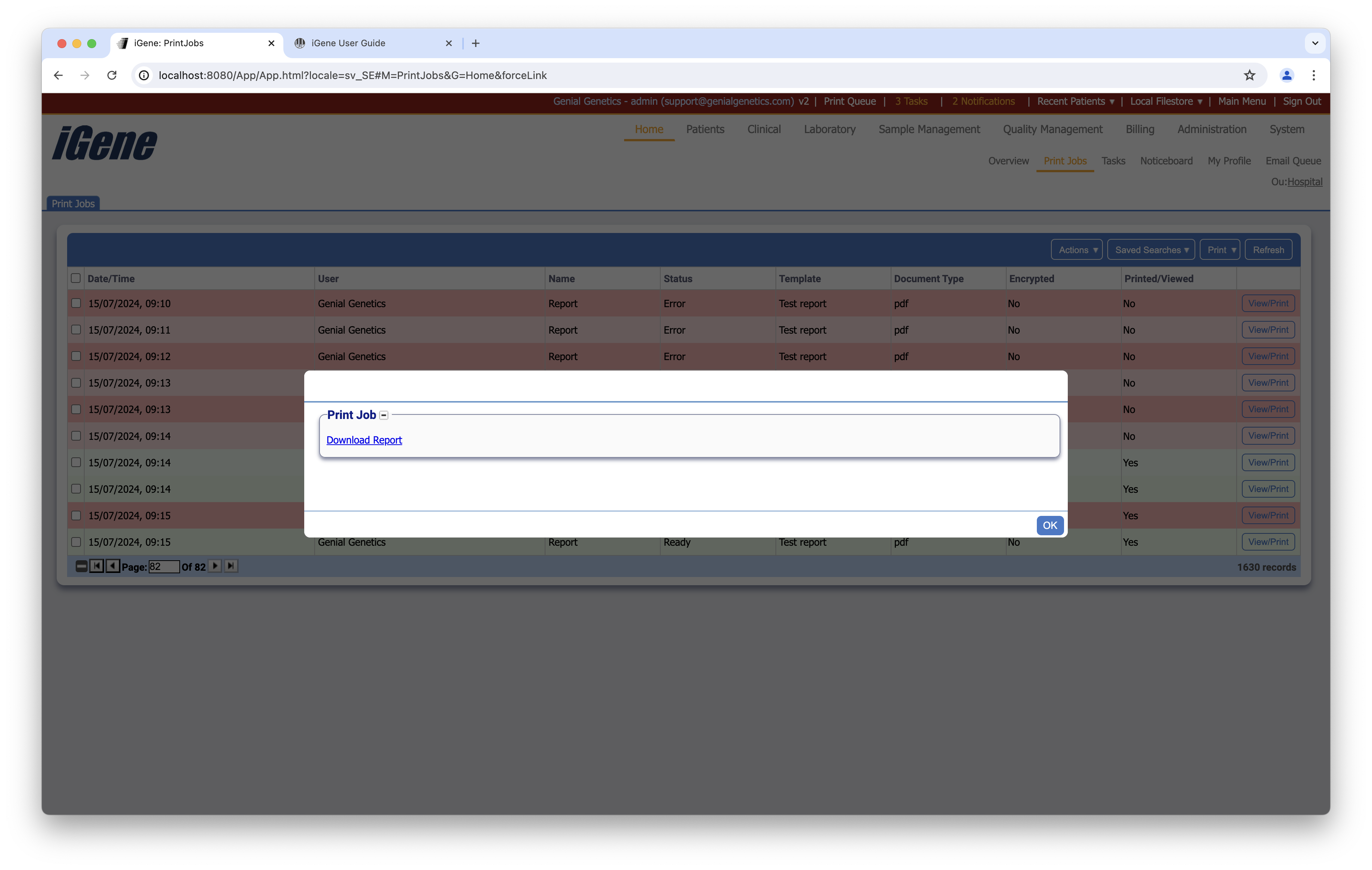Image resolution: width=1372 pixels, height=870 pixels.
Task: Close the iGene: PrintJobs tab
Action: (271, 43)
